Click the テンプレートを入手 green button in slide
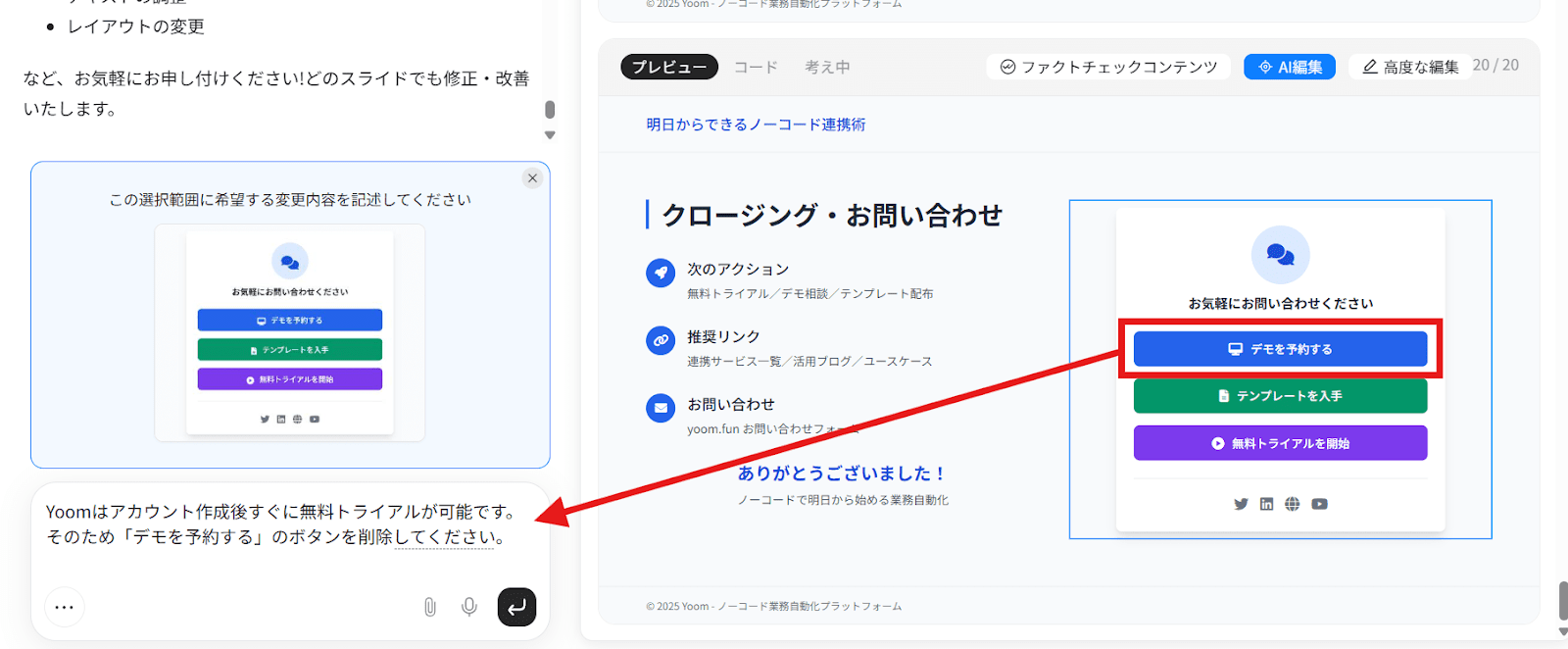Image resolution: width=1568 pixels, height=649 pixels. 1280,396
